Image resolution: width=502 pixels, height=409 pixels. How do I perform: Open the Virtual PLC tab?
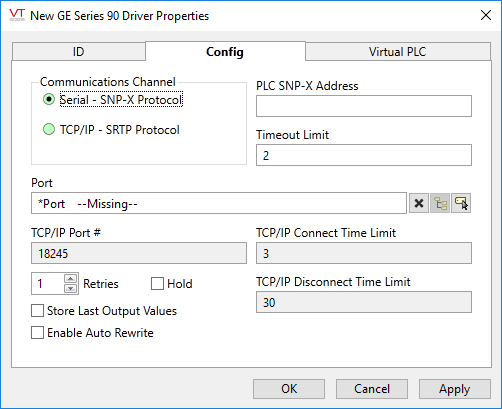[x=398, y=52]
